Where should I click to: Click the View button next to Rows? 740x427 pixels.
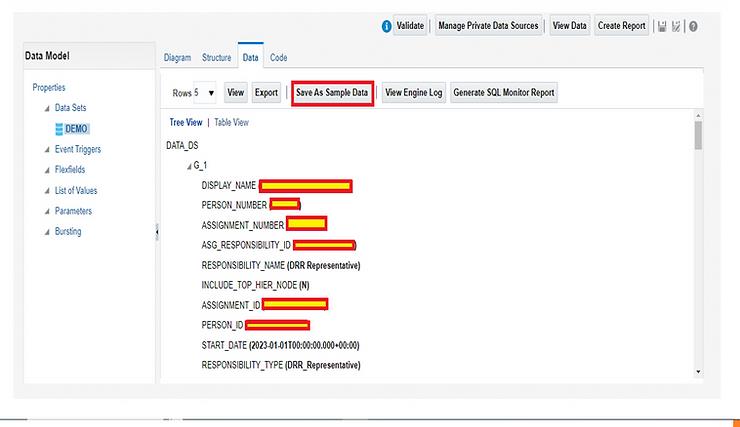coord(235,92)
